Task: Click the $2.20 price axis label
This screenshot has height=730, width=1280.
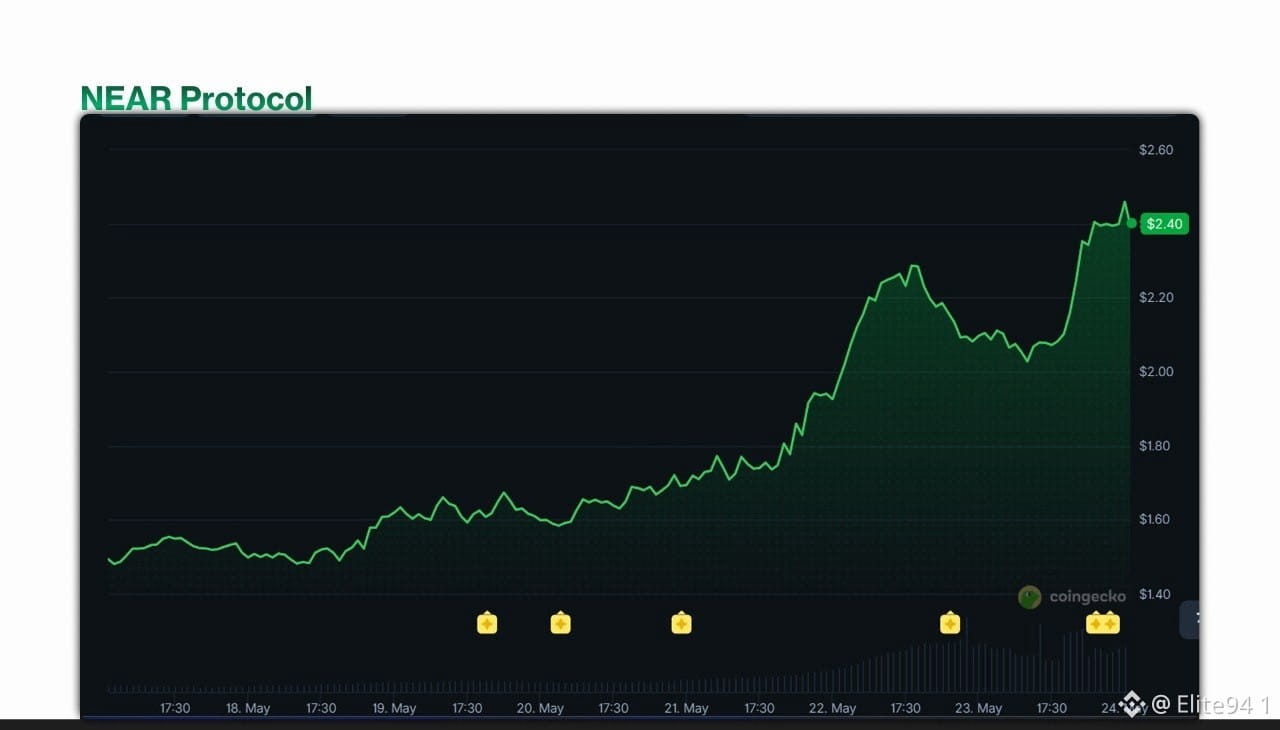Action: (x=1156, y=298)
